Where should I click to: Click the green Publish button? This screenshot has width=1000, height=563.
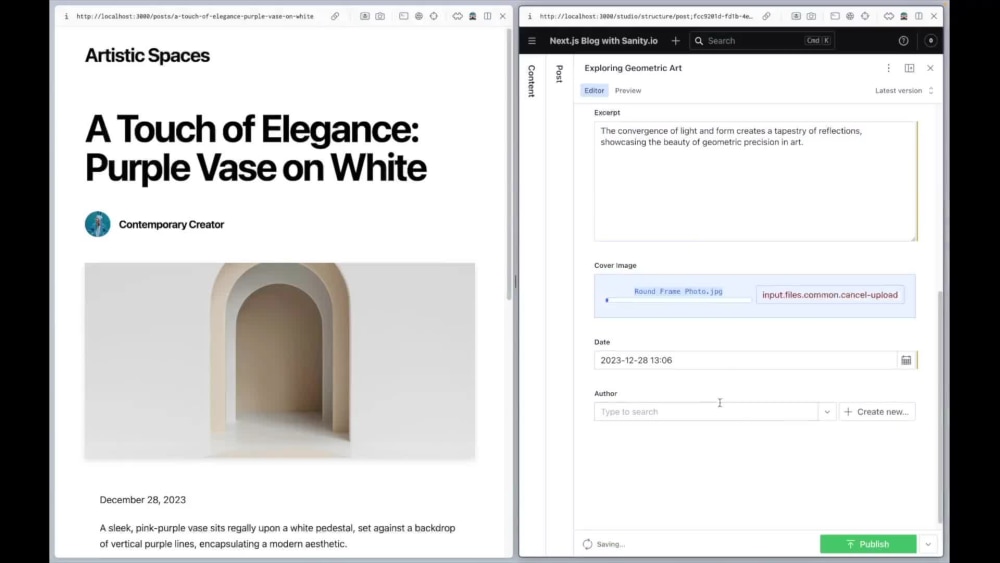point(868,544)
